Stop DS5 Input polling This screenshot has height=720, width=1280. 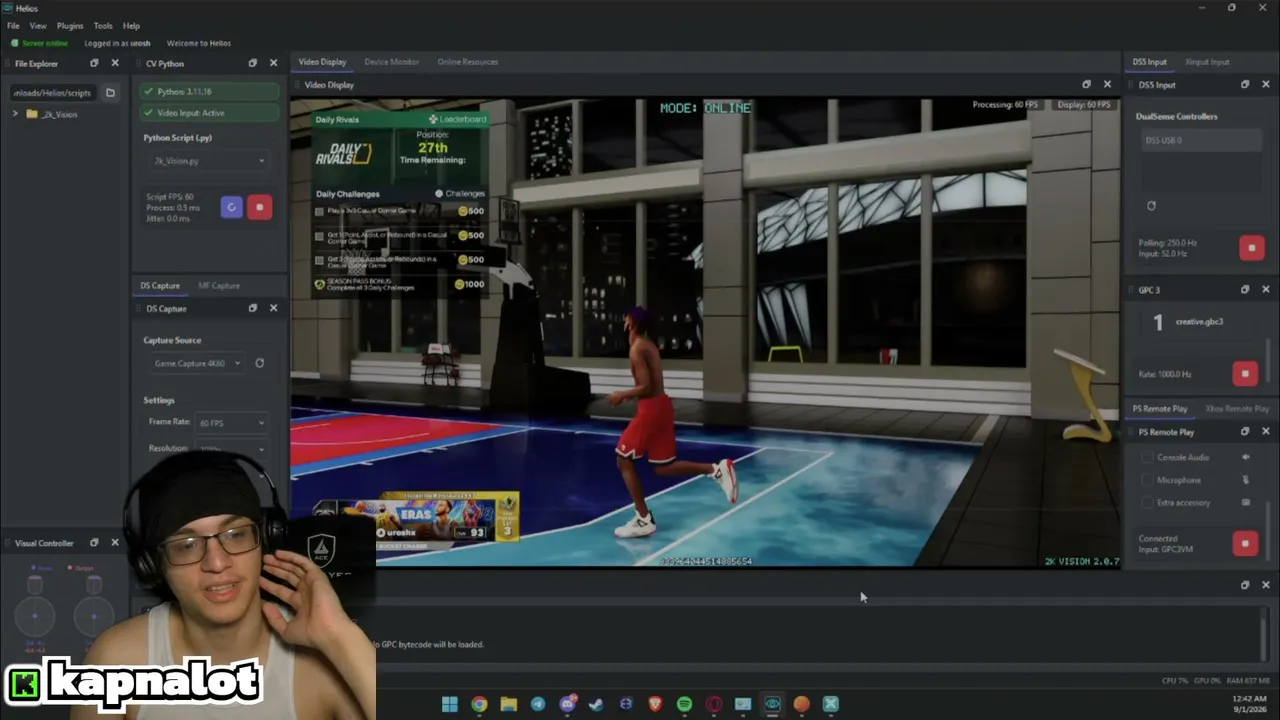tap(1251, 248)
